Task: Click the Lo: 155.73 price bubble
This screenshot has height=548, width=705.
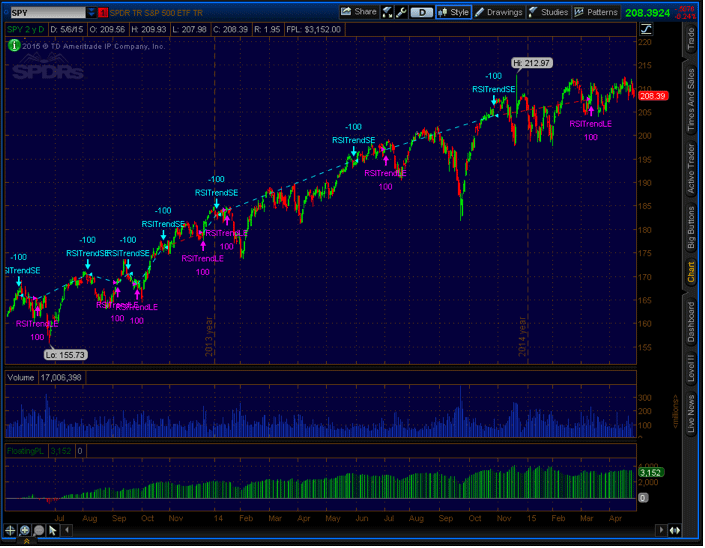Action: coord(65,355)
